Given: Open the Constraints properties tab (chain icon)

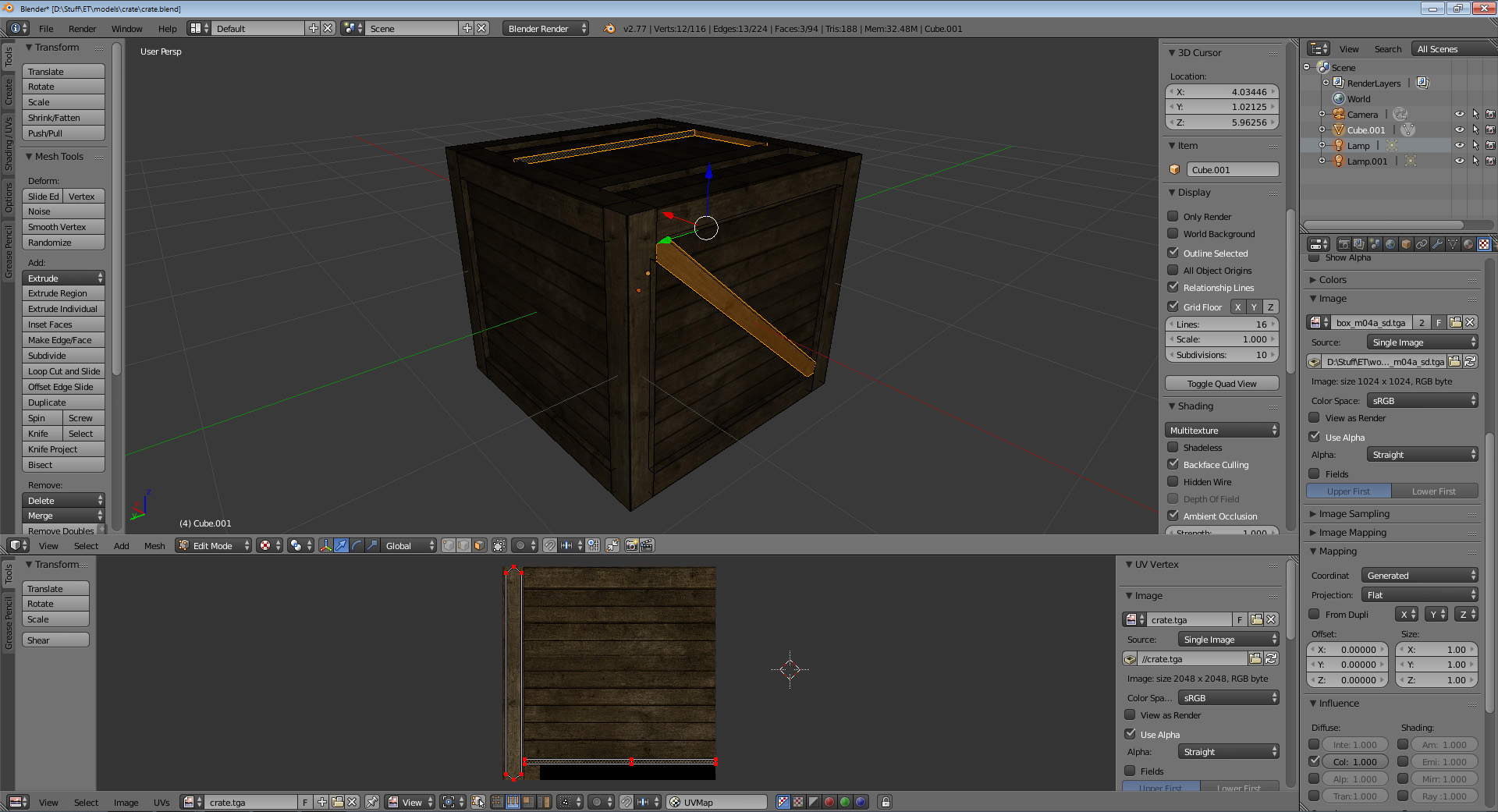Looking at the screenshot, I should click(1422, 244).
